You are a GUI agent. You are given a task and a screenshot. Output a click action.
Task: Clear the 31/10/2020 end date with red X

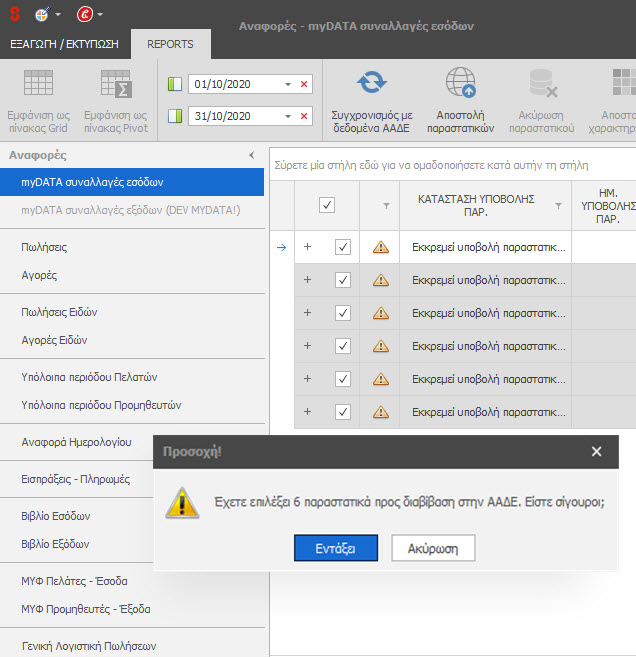304,116
